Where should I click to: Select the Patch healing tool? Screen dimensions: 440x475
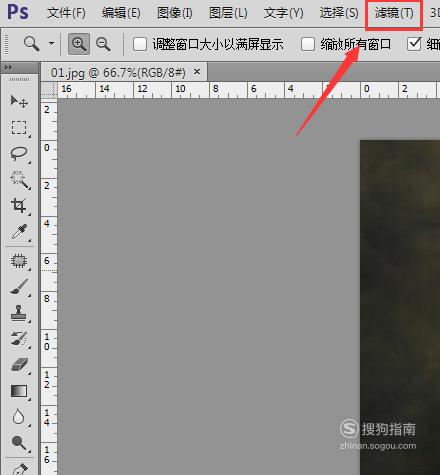point(19,261)
